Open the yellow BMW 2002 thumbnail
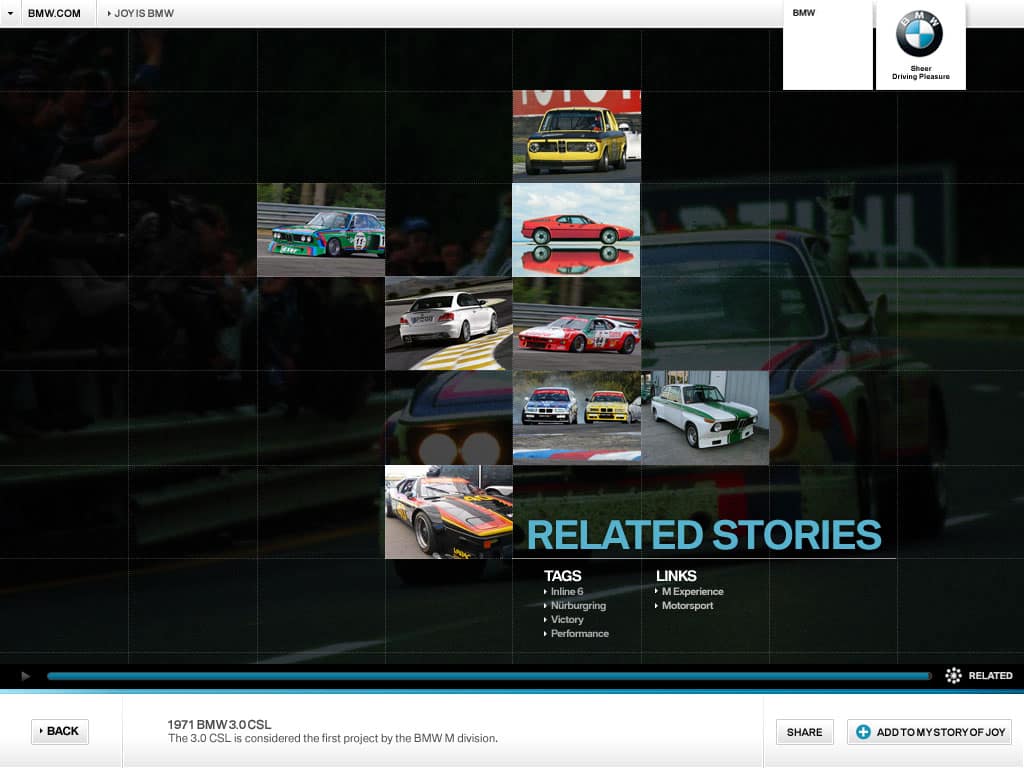 [576, 136]
